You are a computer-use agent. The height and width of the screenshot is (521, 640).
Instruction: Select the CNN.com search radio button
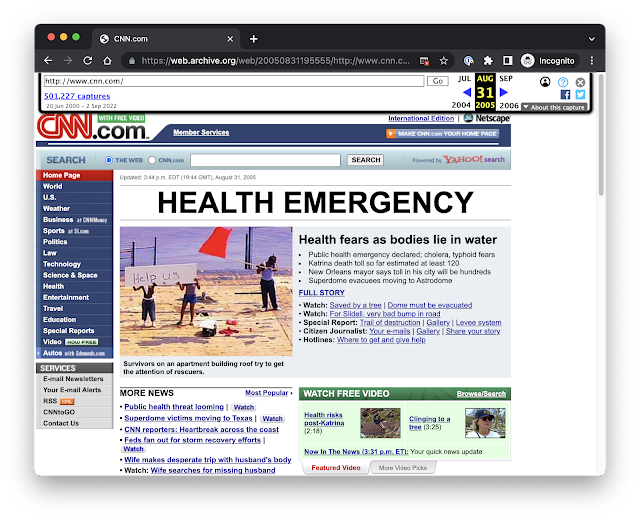tap(152, 160)
